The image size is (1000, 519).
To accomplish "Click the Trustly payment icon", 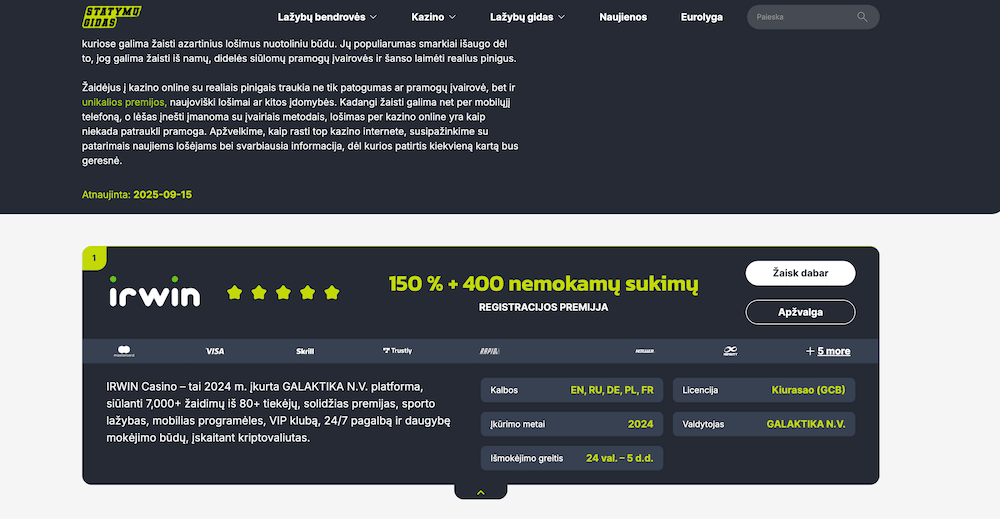I will (x=397, y=351).
